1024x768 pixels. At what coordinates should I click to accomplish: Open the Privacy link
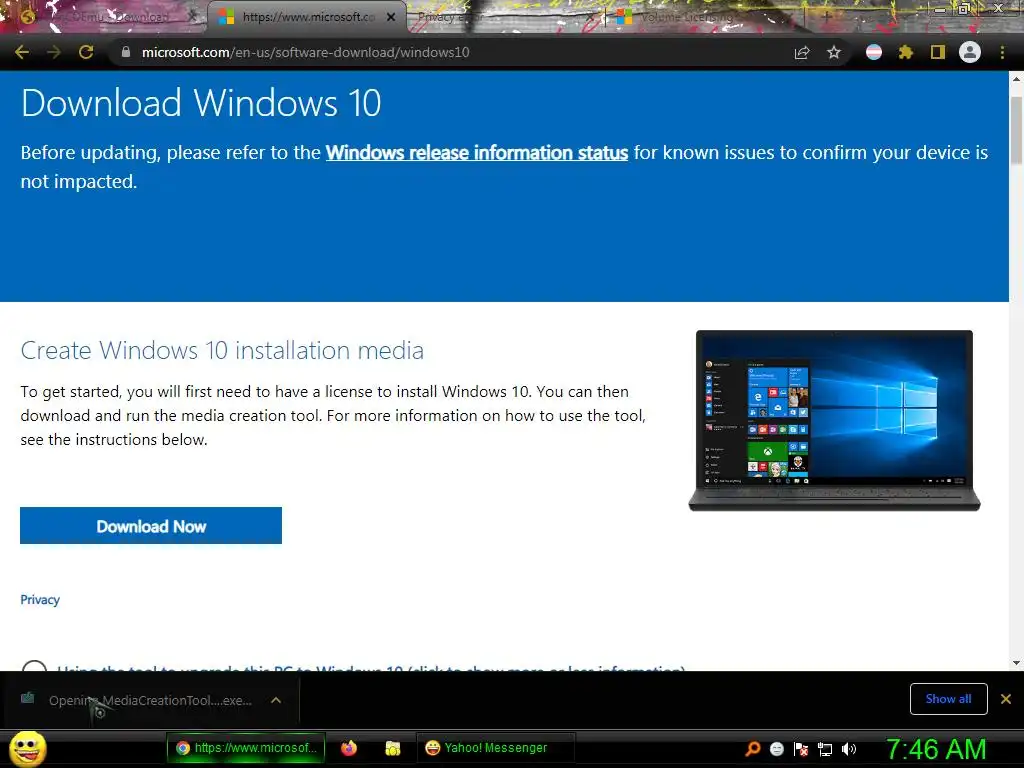40,600
